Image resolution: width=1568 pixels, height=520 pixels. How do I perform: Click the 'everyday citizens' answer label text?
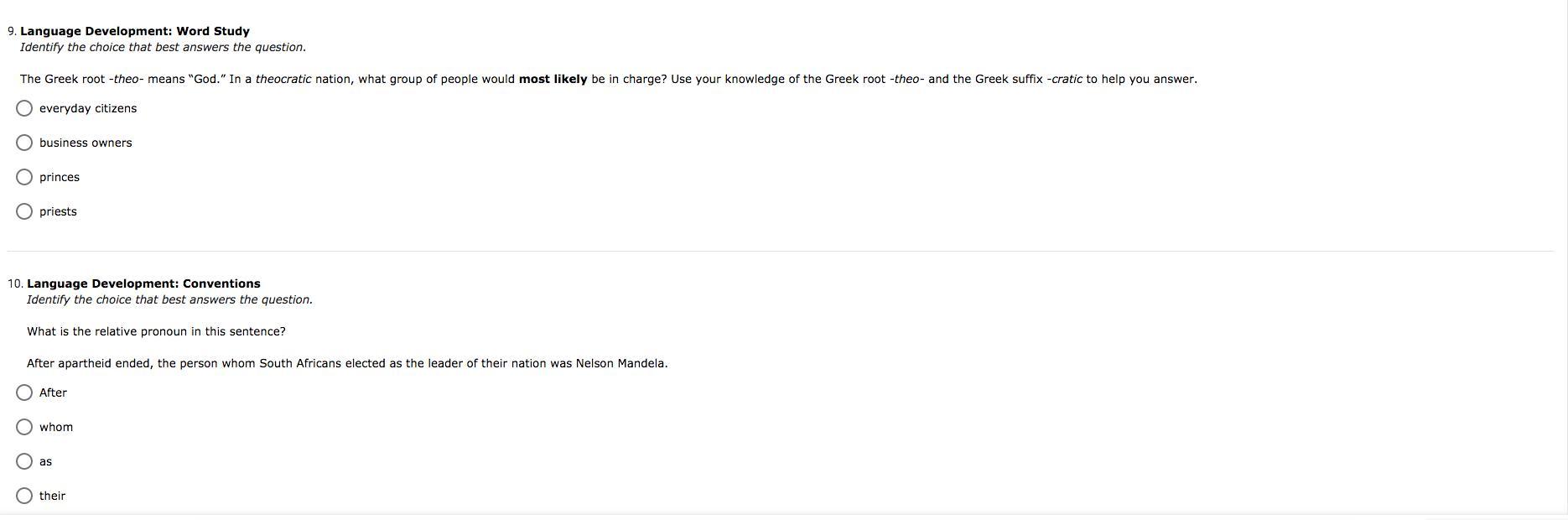coord(88,108)
